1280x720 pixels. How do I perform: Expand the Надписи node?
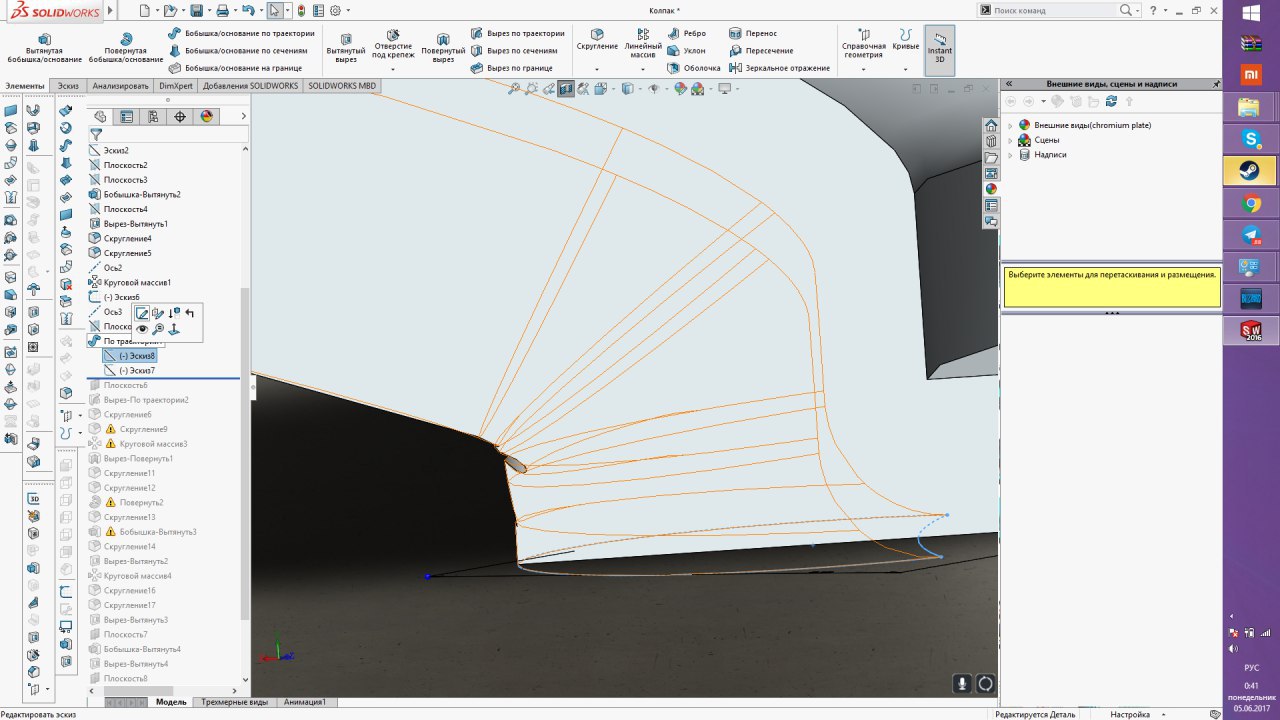pyautogui.click(x=1010, y=155)
